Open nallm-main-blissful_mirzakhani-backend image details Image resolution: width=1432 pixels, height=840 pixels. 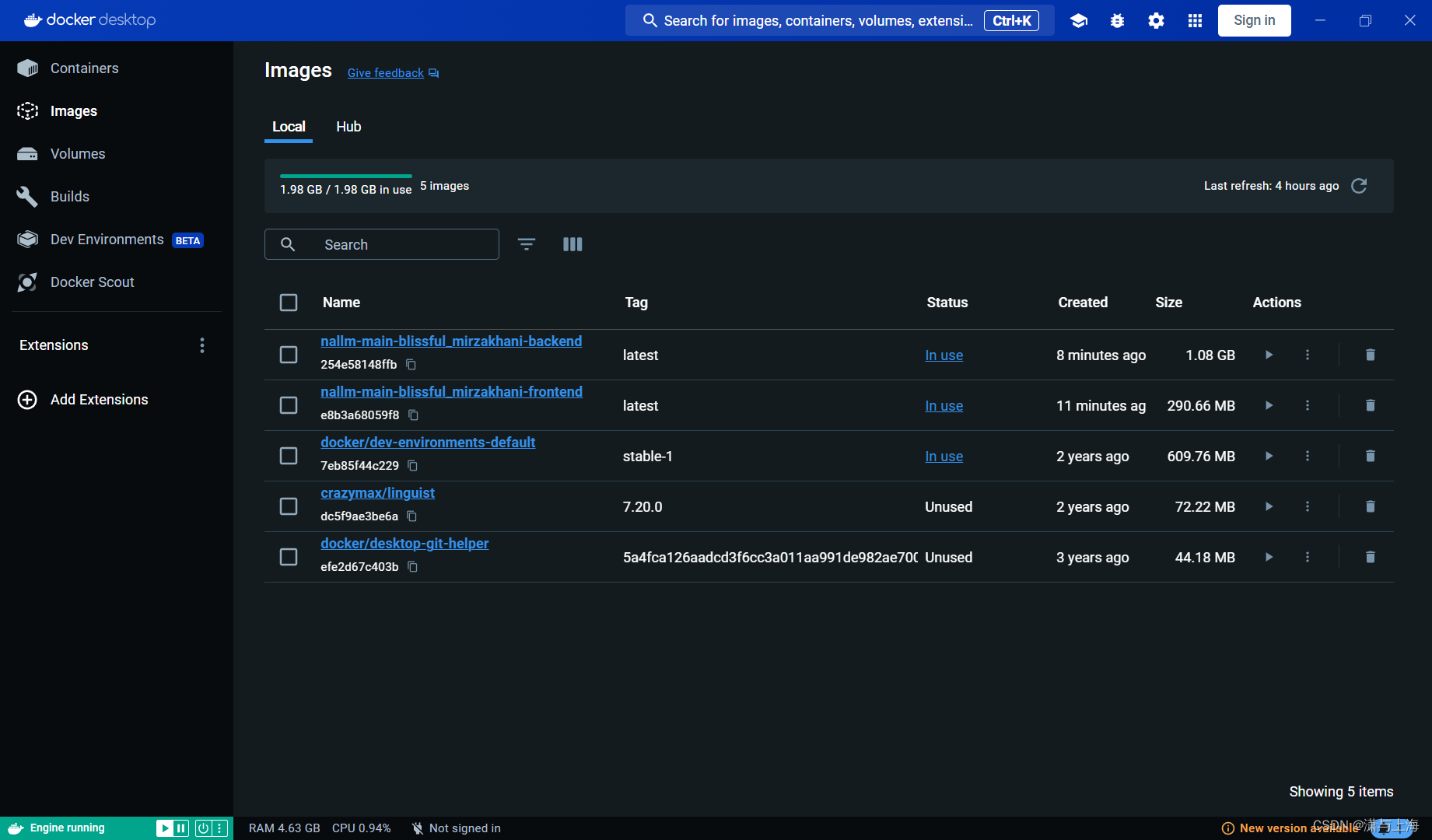(x=451, y=341)
